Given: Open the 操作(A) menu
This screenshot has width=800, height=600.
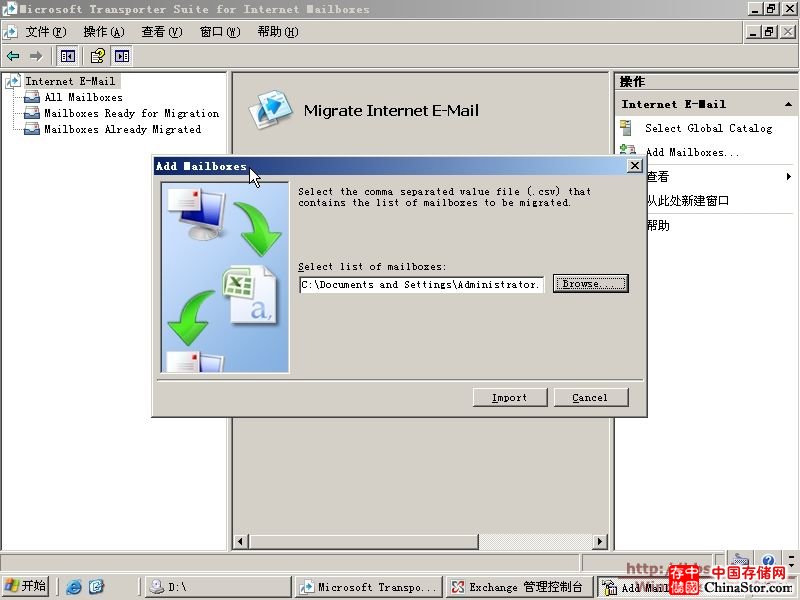Looking at the screenshot, I should click(104, 32).
